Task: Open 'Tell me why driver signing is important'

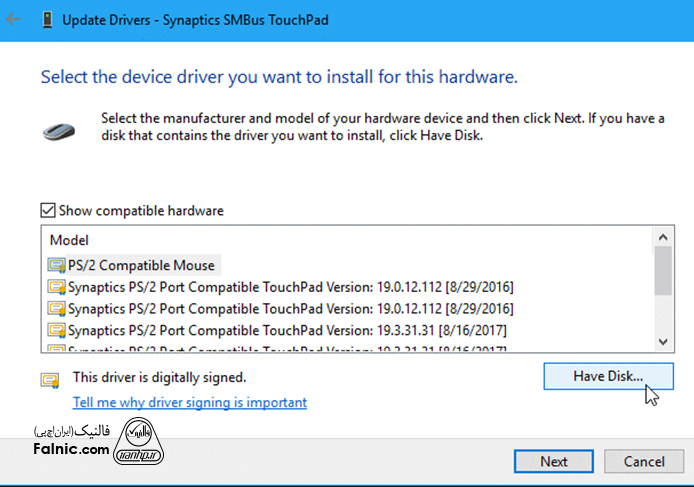Action: [x=190, y=402]
